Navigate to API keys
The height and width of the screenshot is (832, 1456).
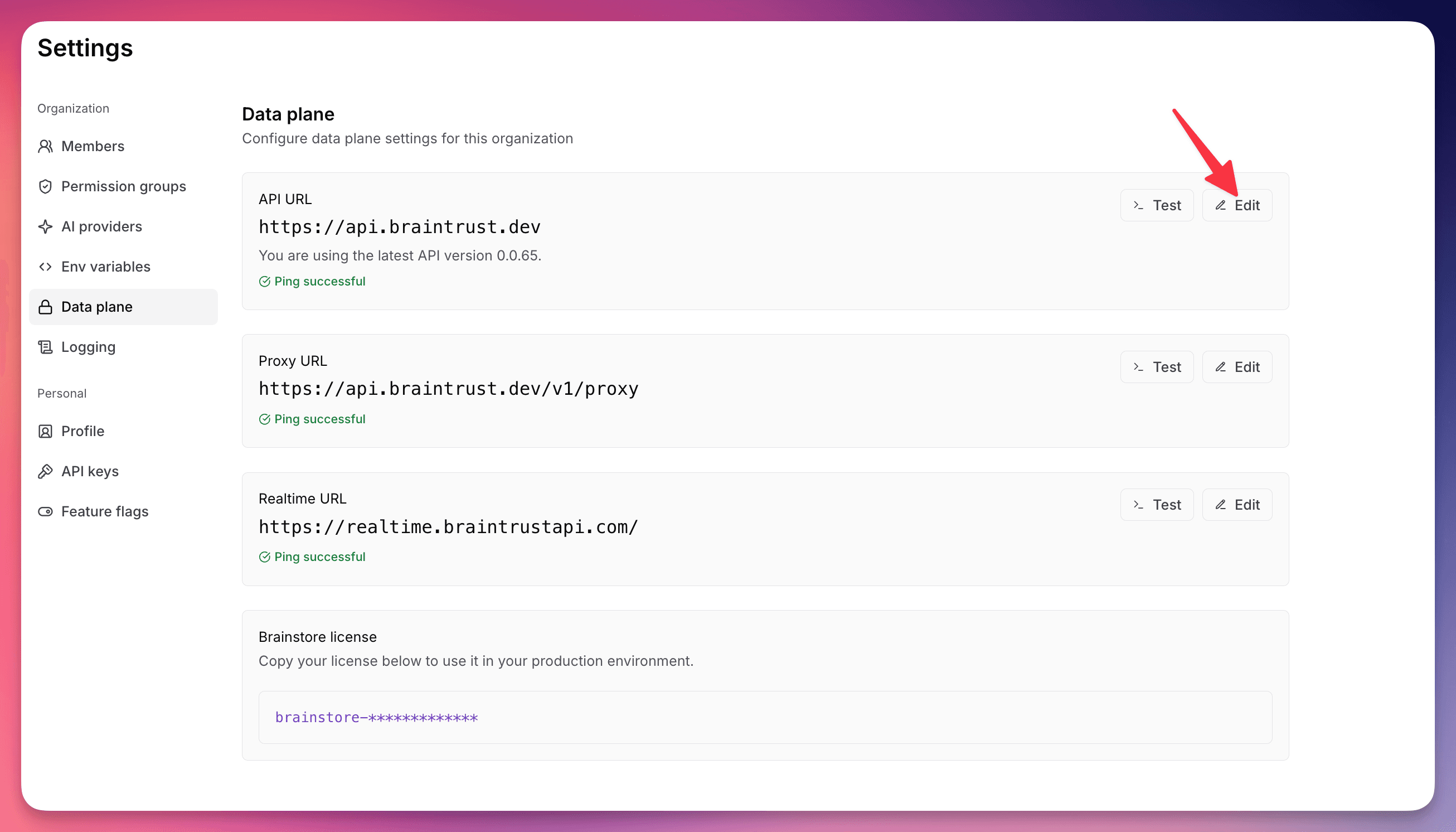coord(123,471)
